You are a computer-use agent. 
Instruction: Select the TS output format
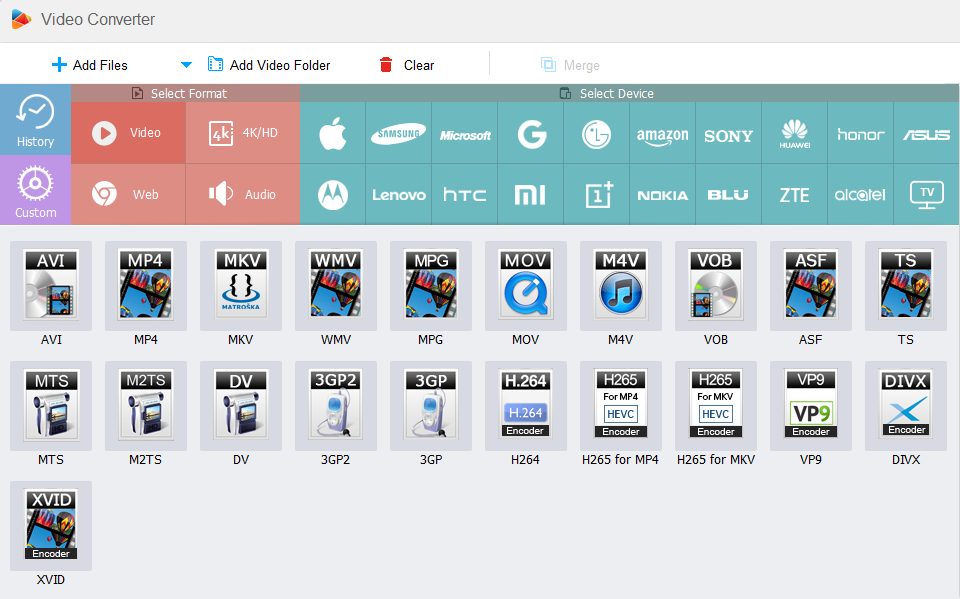[x=906, y=286]
